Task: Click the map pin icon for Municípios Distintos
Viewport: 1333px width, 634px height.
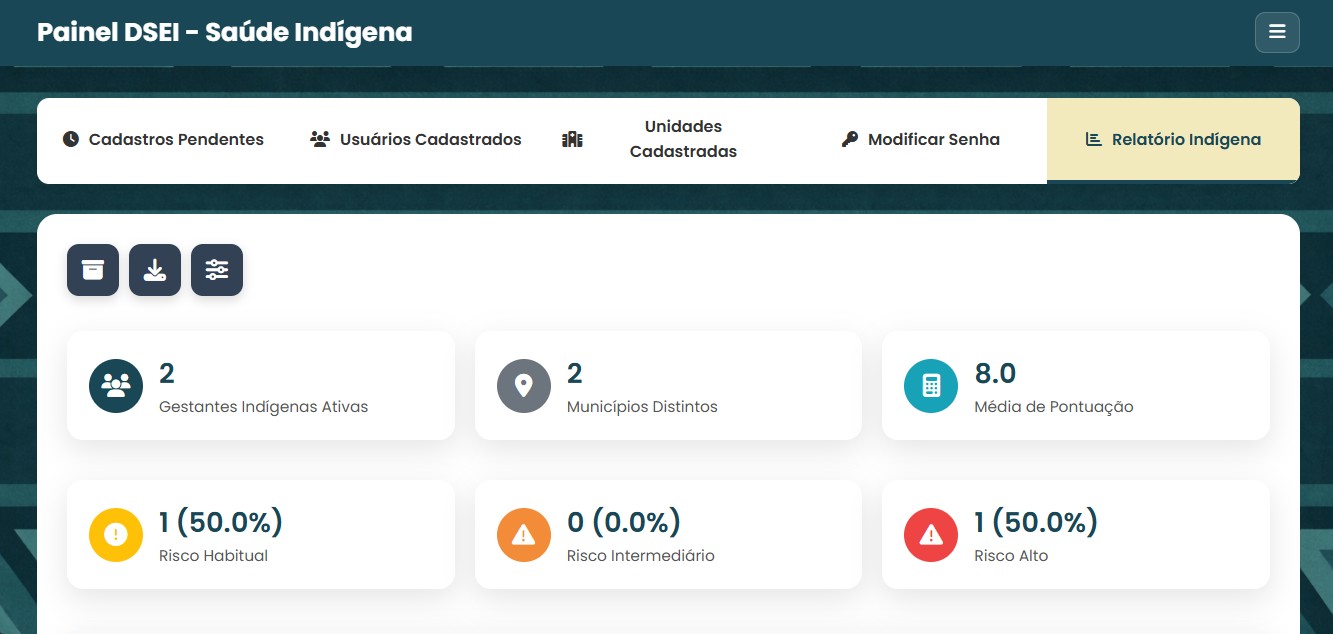Action: tap(524, 385)
